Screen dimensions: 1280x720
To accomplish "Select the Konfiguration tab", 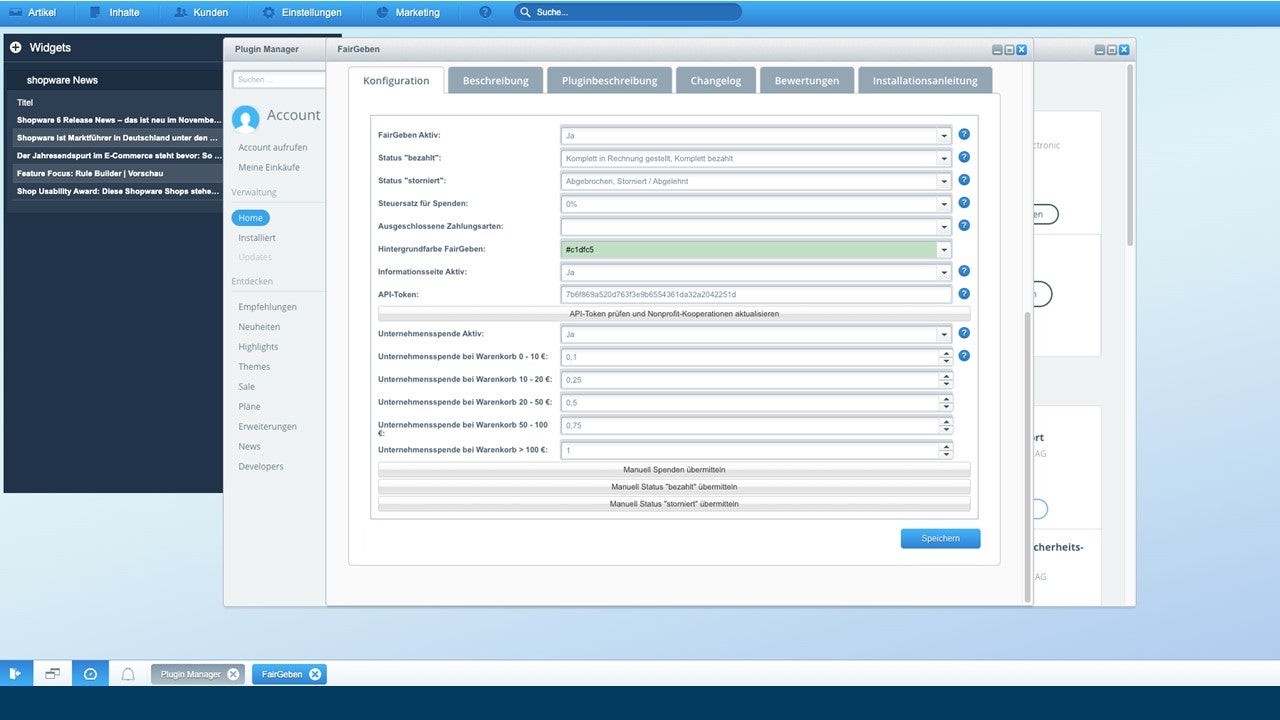I will [x=396, y=80].
